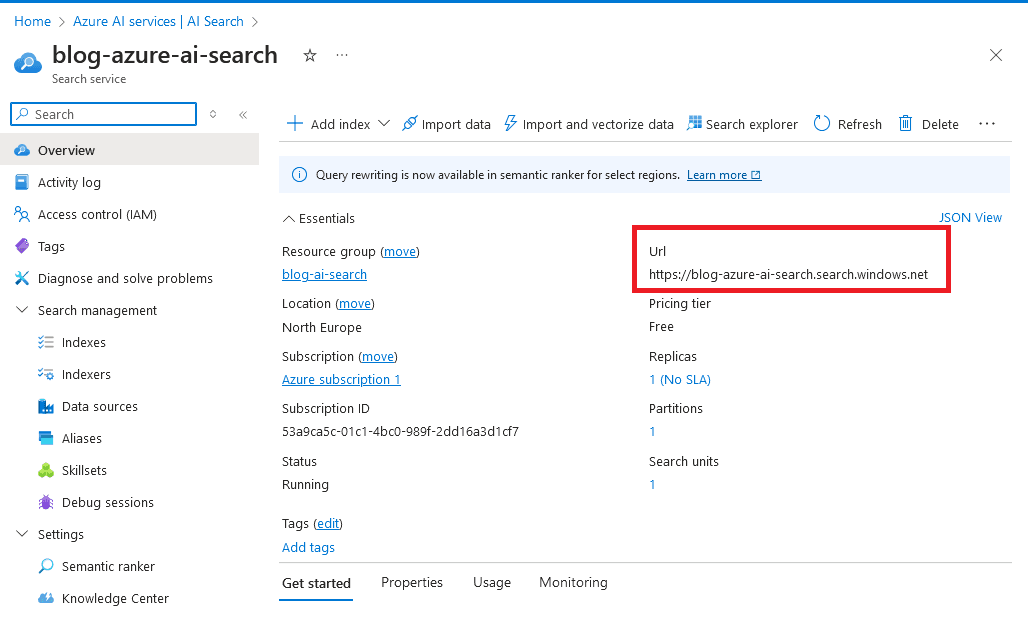
Task: Click the Free pricing tier value
Action: pyautogui.click(x=661, y=327)
